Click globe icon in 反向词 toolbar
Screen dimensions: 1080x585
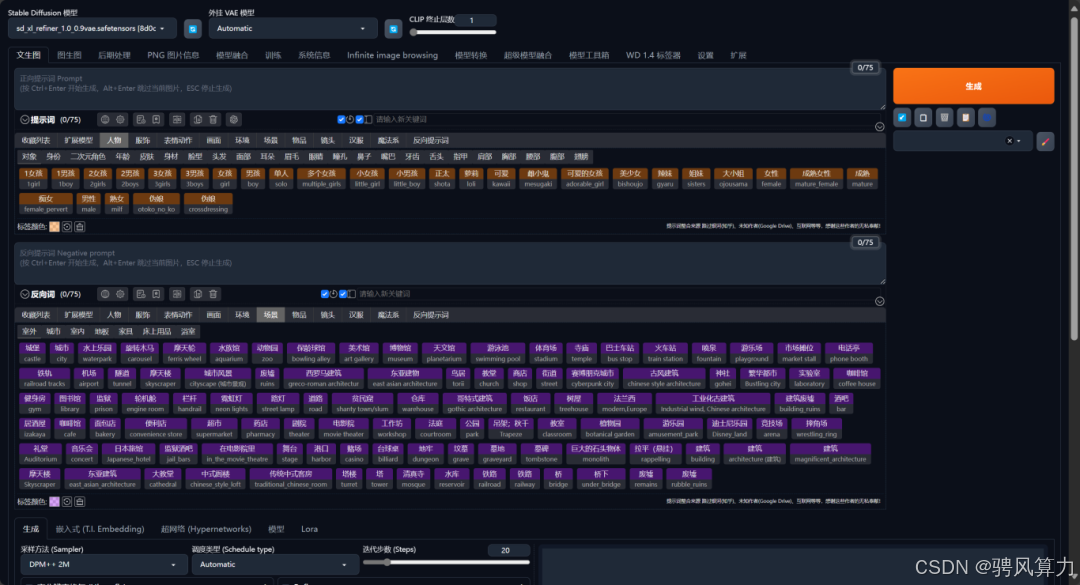(x=105, y=294)
